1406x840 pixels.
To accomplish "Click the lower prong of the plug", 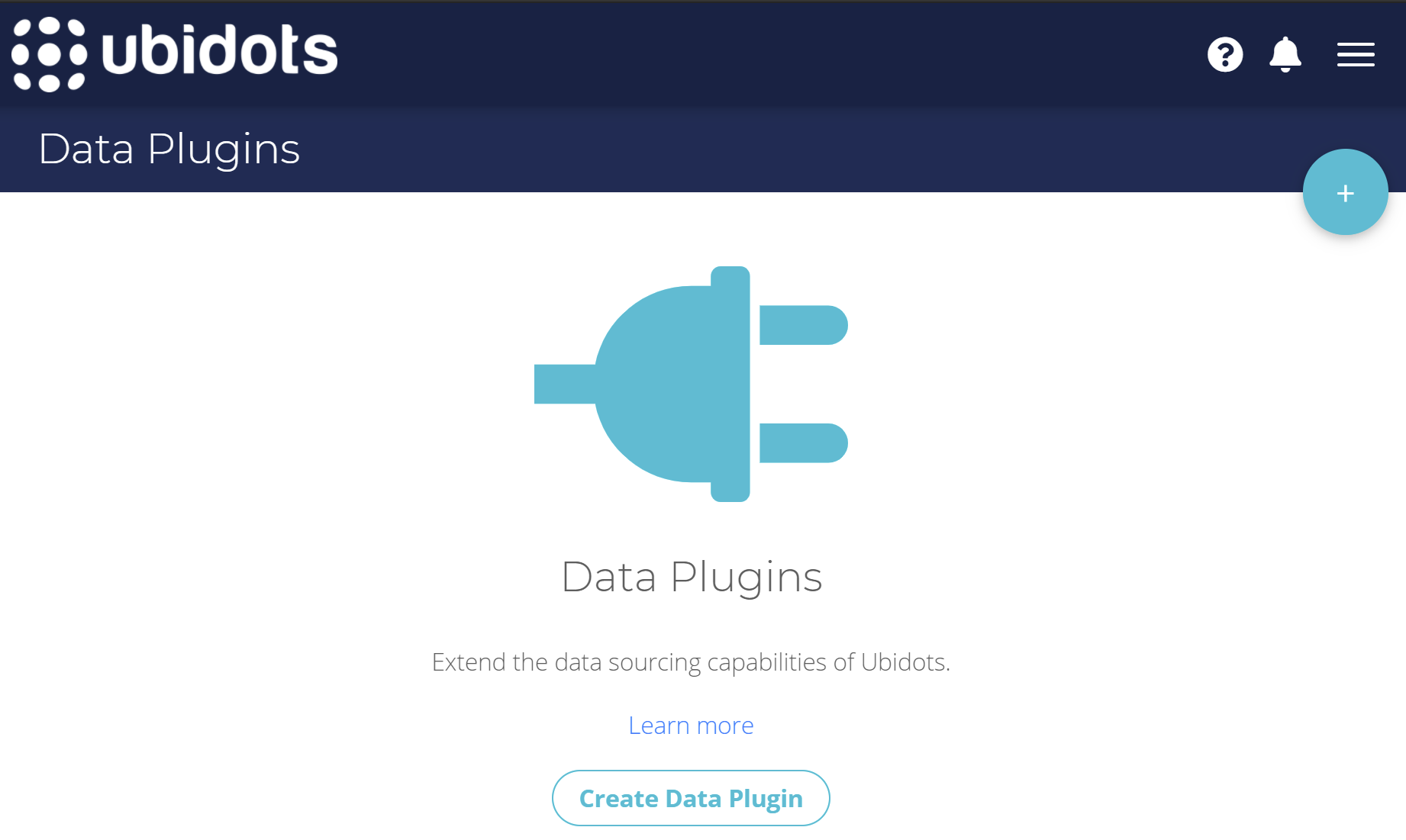I will tap(803, 443).
